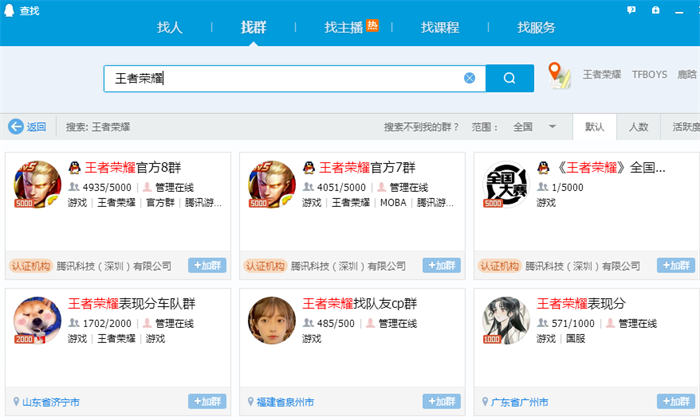The width and height of the screenshot is (700, 420).
Task: Click penguin icon beside 王者荣耀官方8群
Action: pyautogui.click(x=74, y=168)
